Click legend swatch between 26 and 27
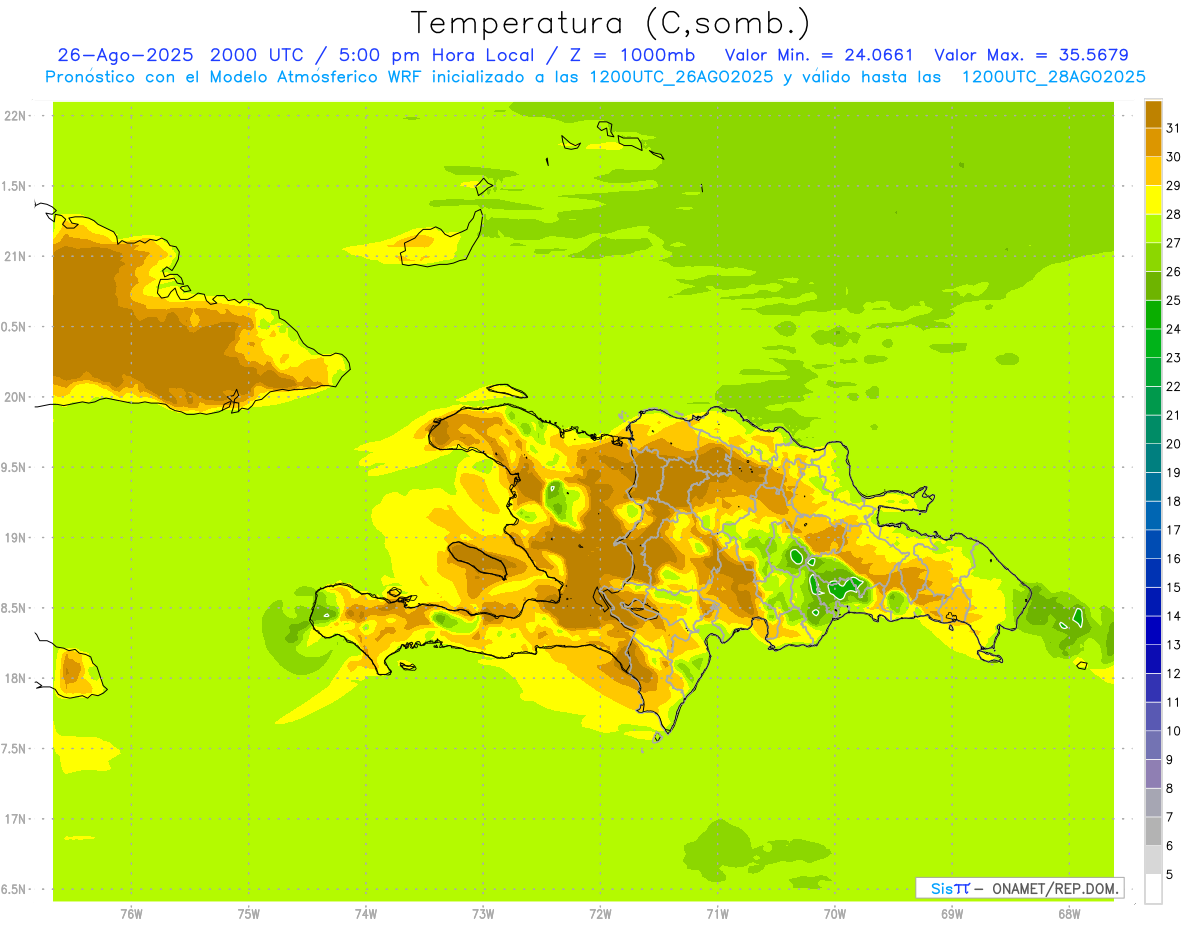This screenshot has height=927, width=1200. click(1153, 257)
